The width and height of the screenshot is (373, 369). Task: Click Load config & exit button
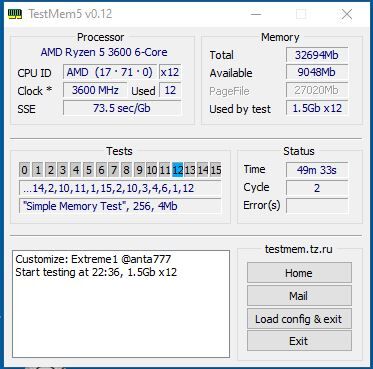tap(299, 319)
